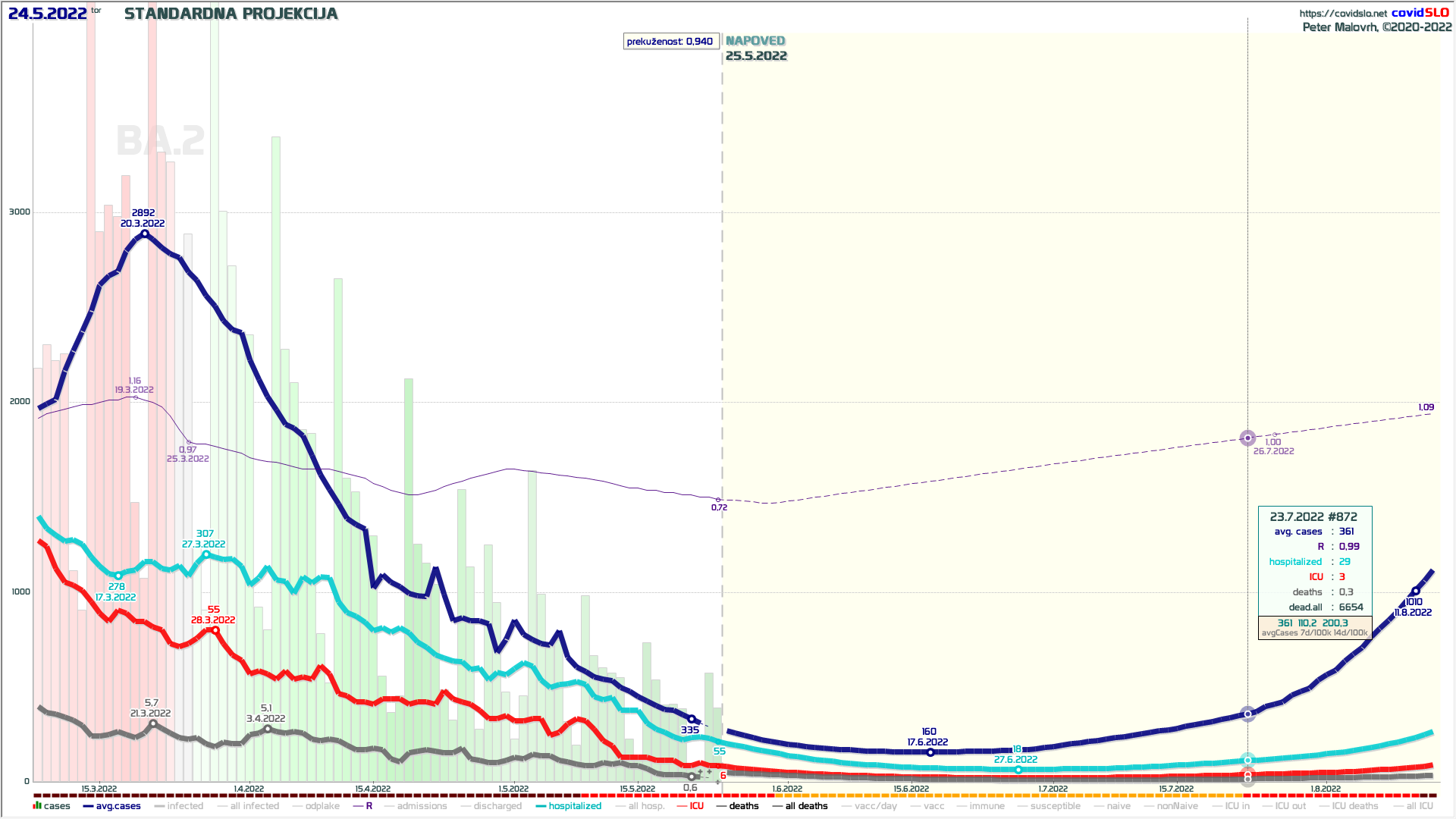The image size is (1456, 819).
Task: Click the 1010 marker on 11.8.2022
Action: 1415,591
